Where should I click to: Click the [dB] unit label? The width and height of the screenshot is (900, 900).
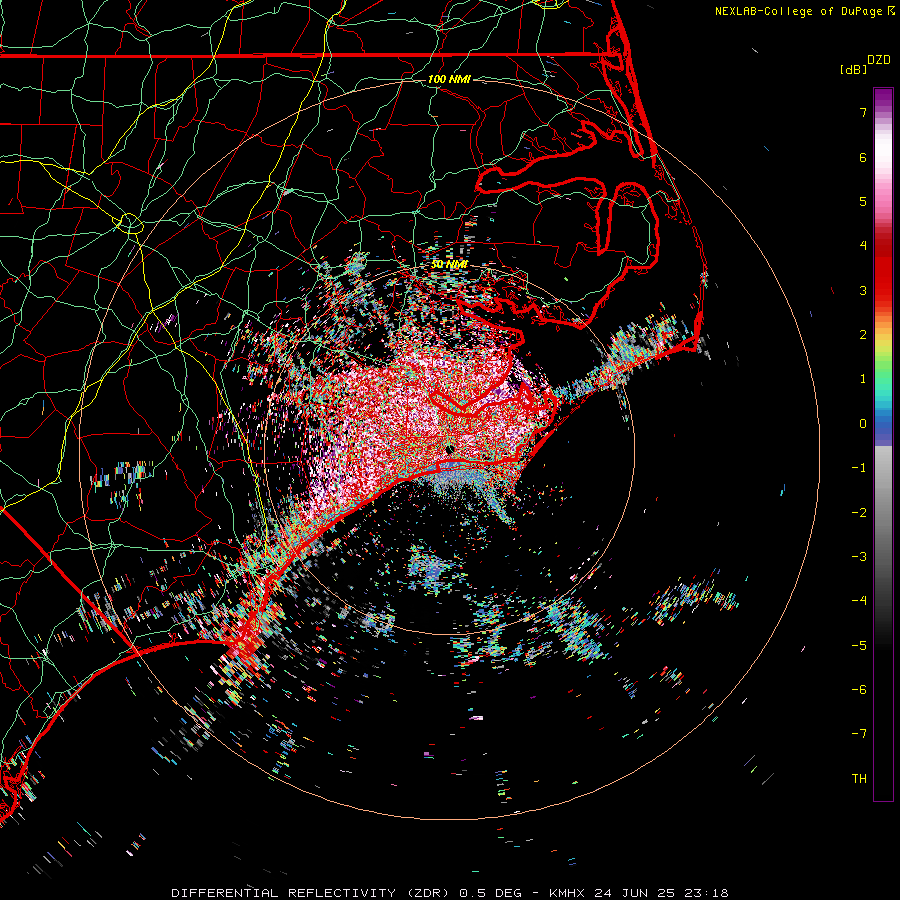854,69
